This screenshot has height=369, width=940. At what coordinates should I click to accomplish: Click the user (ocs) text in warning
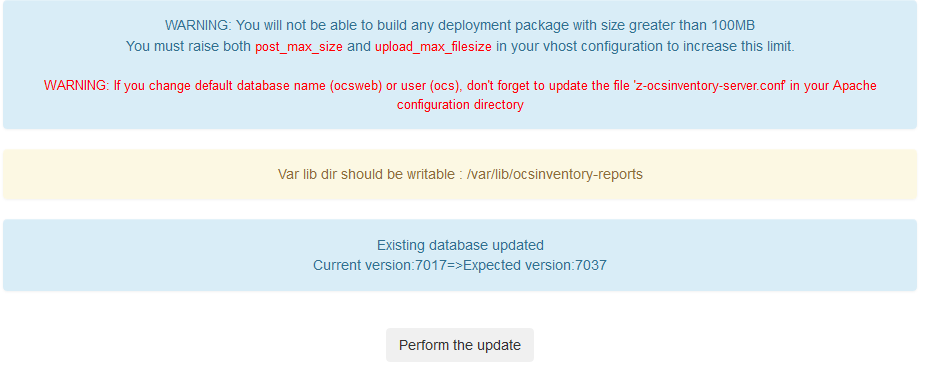427,86
